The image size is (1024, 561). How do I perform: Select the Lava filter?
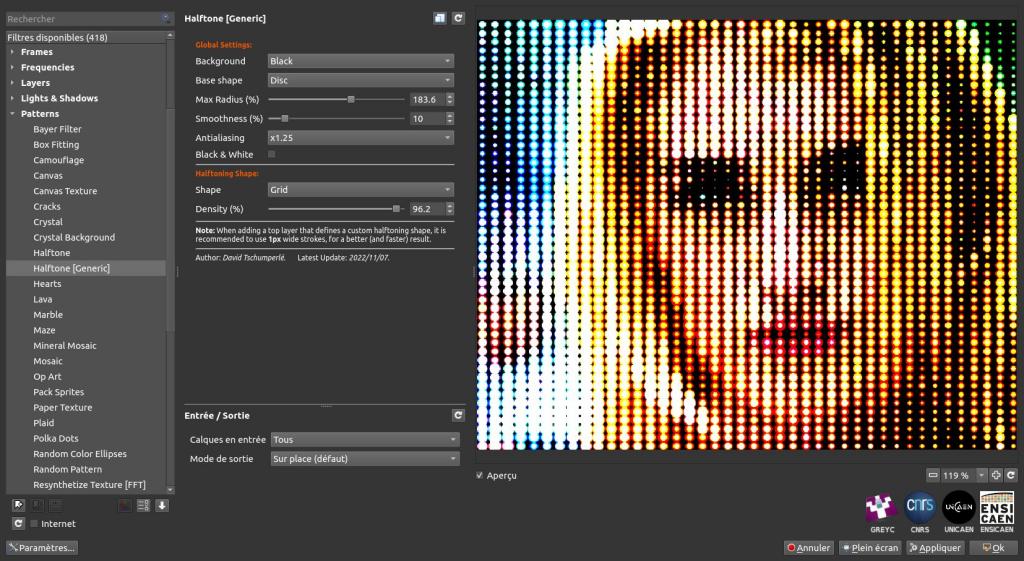(42, 299)
